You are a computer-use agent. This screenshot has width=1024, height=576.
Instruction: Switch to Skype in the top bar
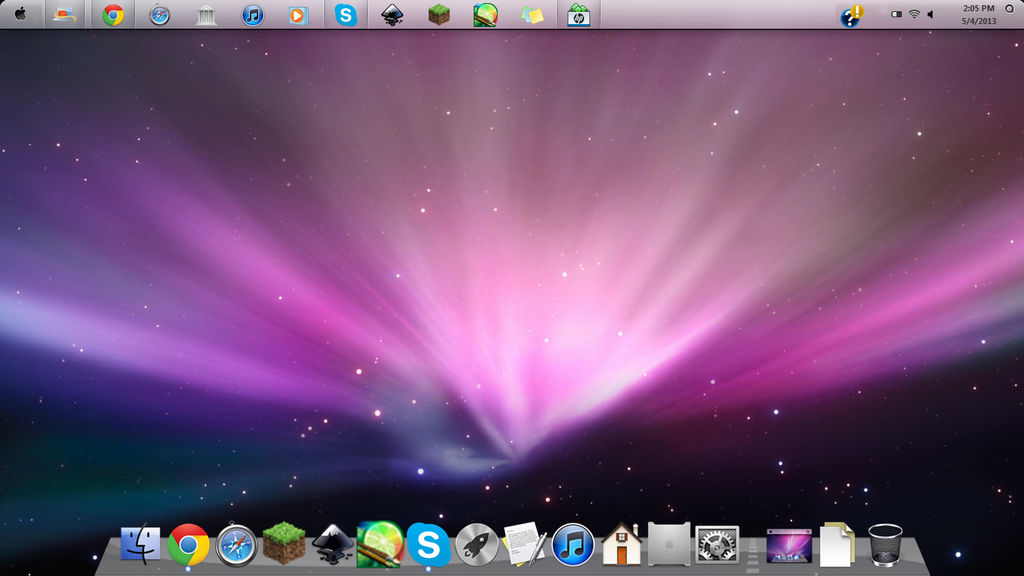coord(345,14)
